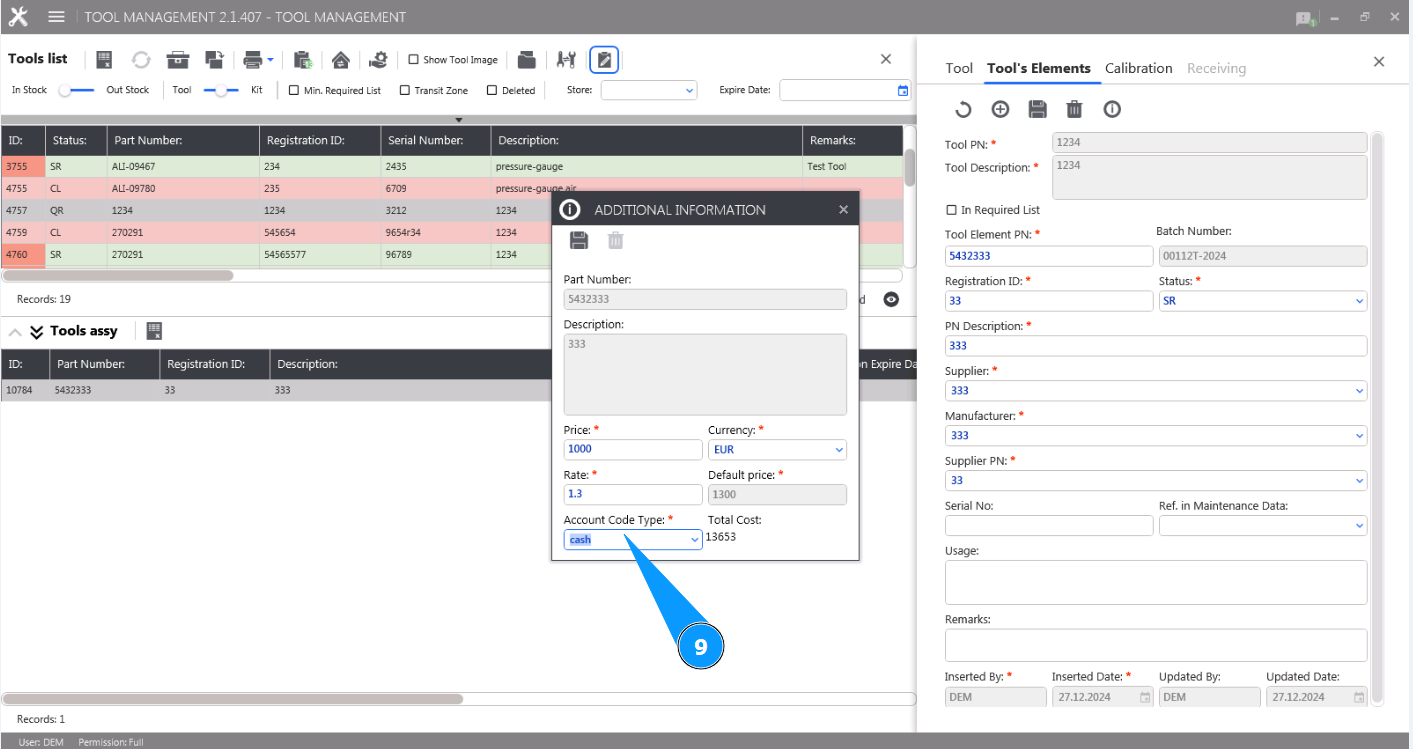Click the Tool Element PN field
The image size is (1413, 749).
click(1049, 255)
